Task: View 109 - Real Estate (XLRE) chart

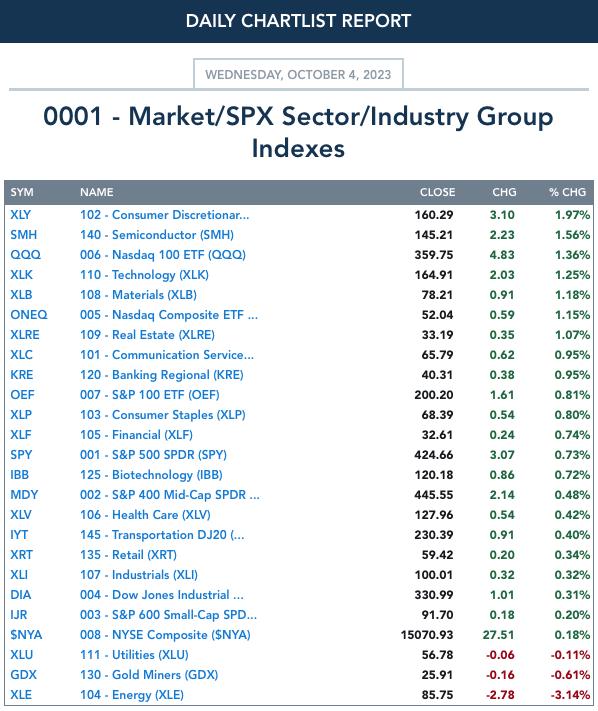Action: 147,335
